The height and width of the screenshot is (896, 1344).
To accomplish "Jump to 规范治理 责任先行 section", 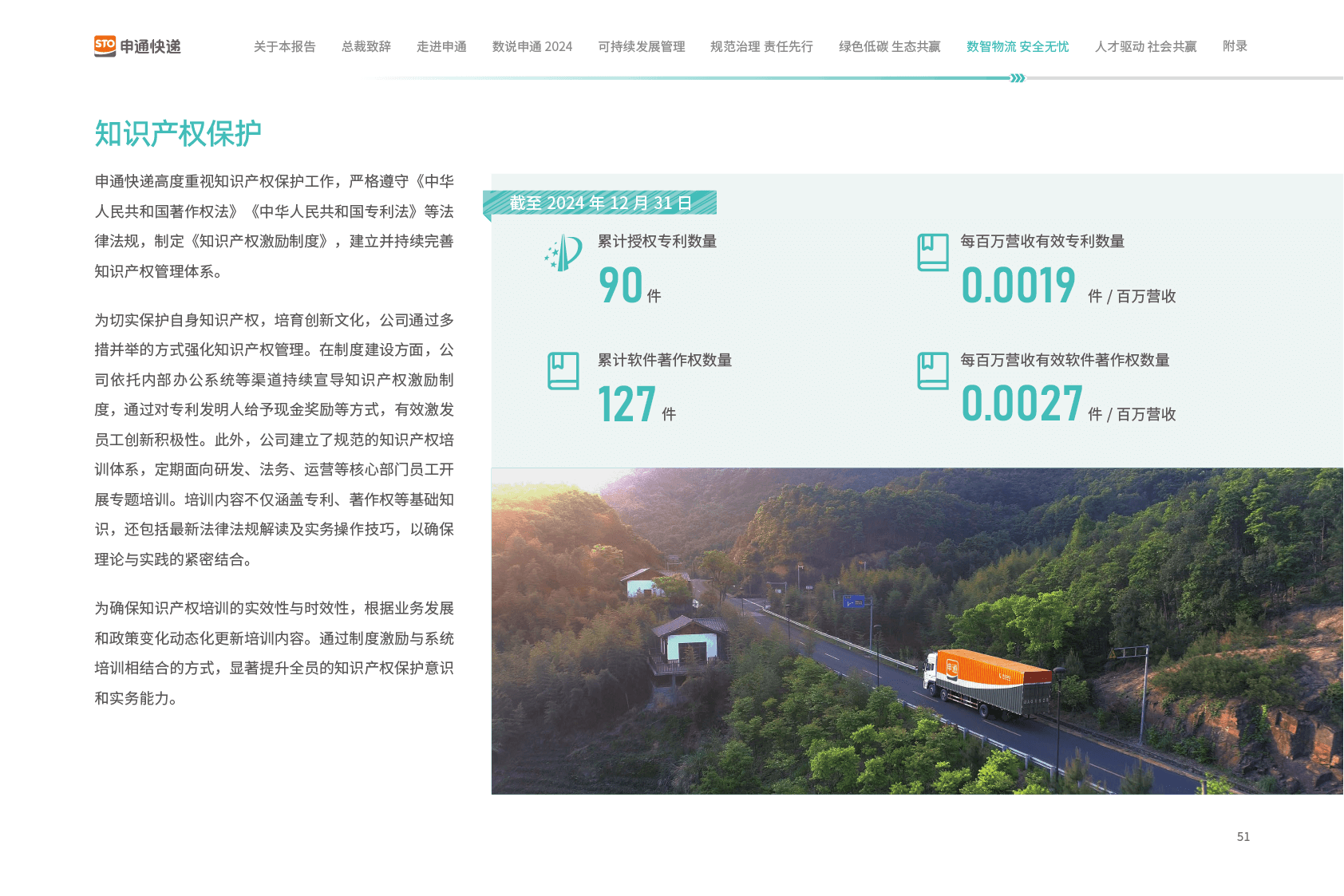I will point(761,46).
